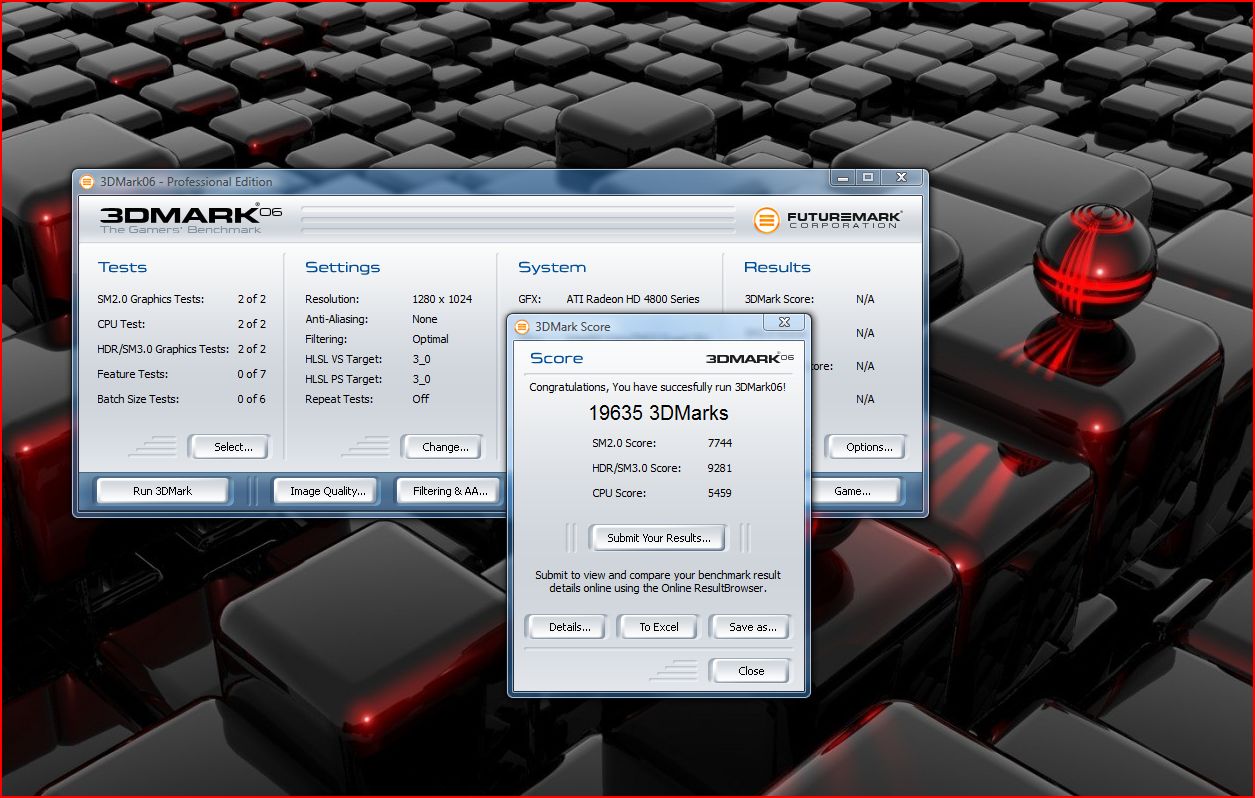Click the Batch Size Tests 0 of 6 value
Image resolution: width=1255 pixels, height=798 pixels.
[x=251, y=399]
